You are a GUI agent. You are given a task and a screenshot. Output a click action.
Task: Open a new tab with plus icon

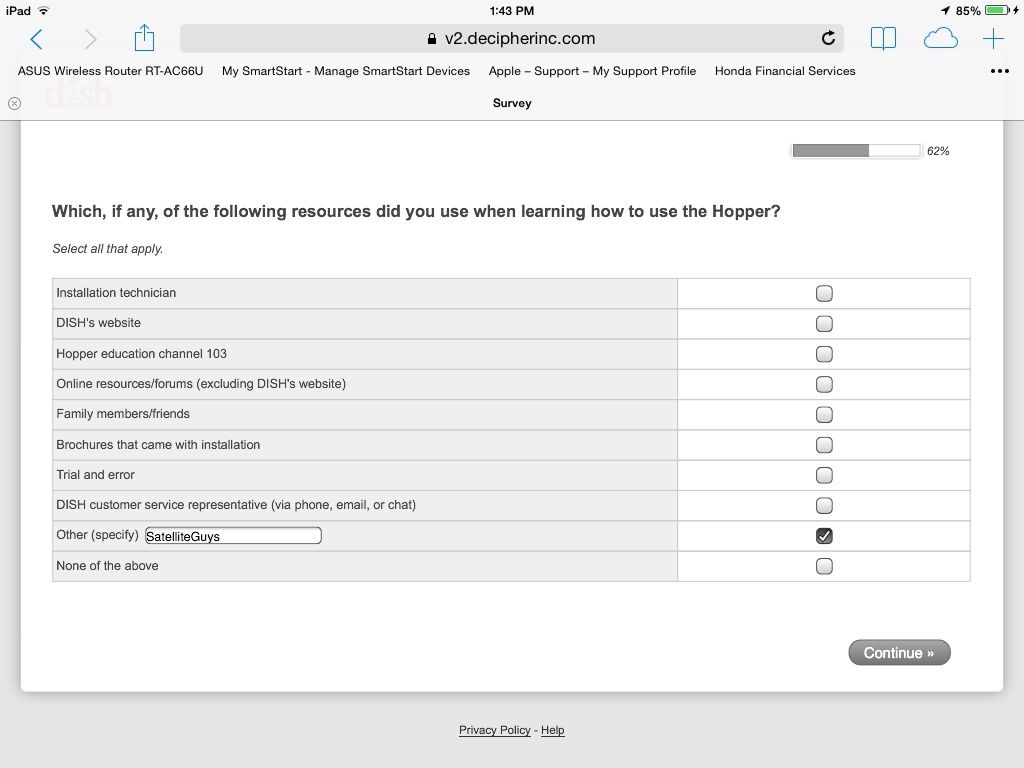coord(993,39)
